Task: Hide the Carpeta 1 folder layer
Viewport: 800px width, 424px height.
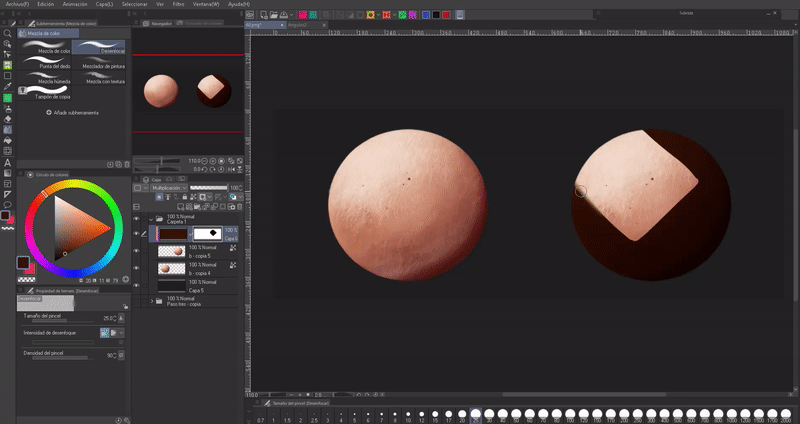Action: tap(137, 218)
